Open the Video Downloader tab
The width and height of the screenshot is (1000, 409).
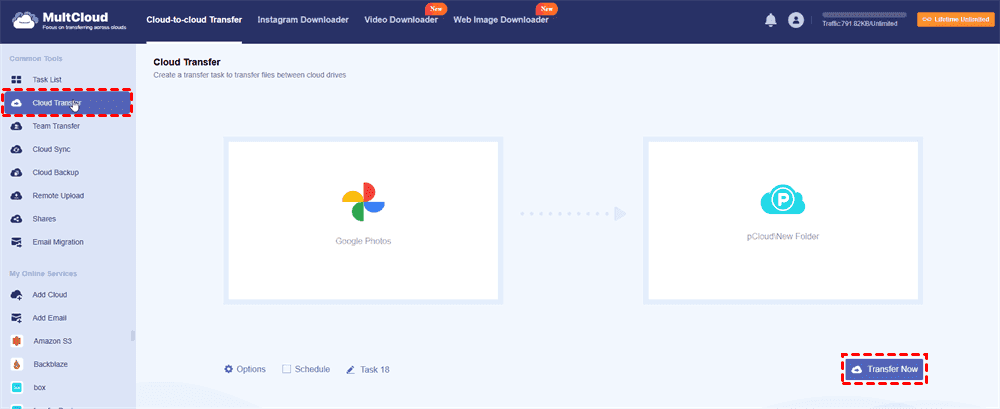tap(401, 20)
